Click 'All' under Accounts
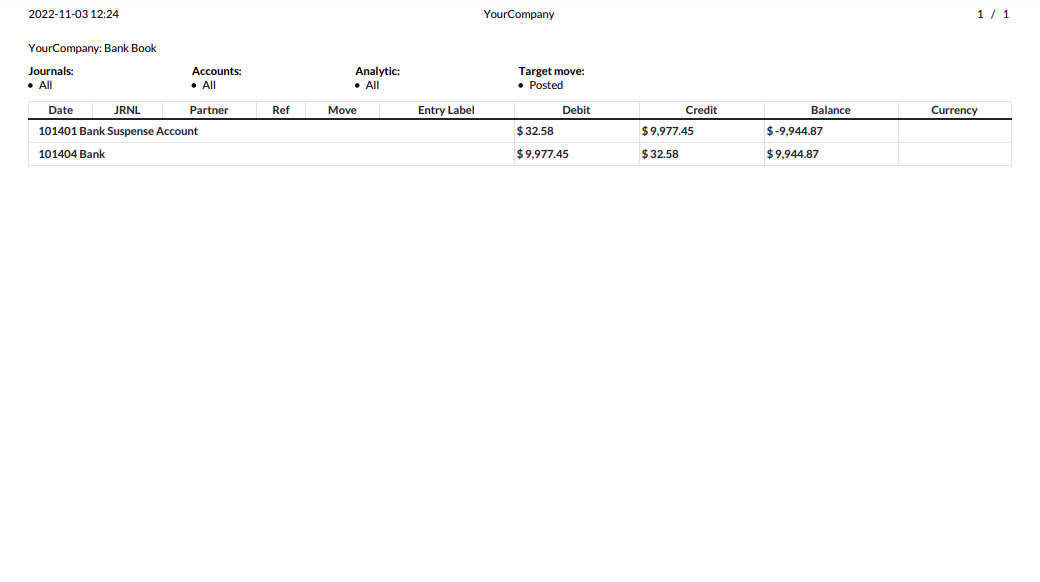 209,85
